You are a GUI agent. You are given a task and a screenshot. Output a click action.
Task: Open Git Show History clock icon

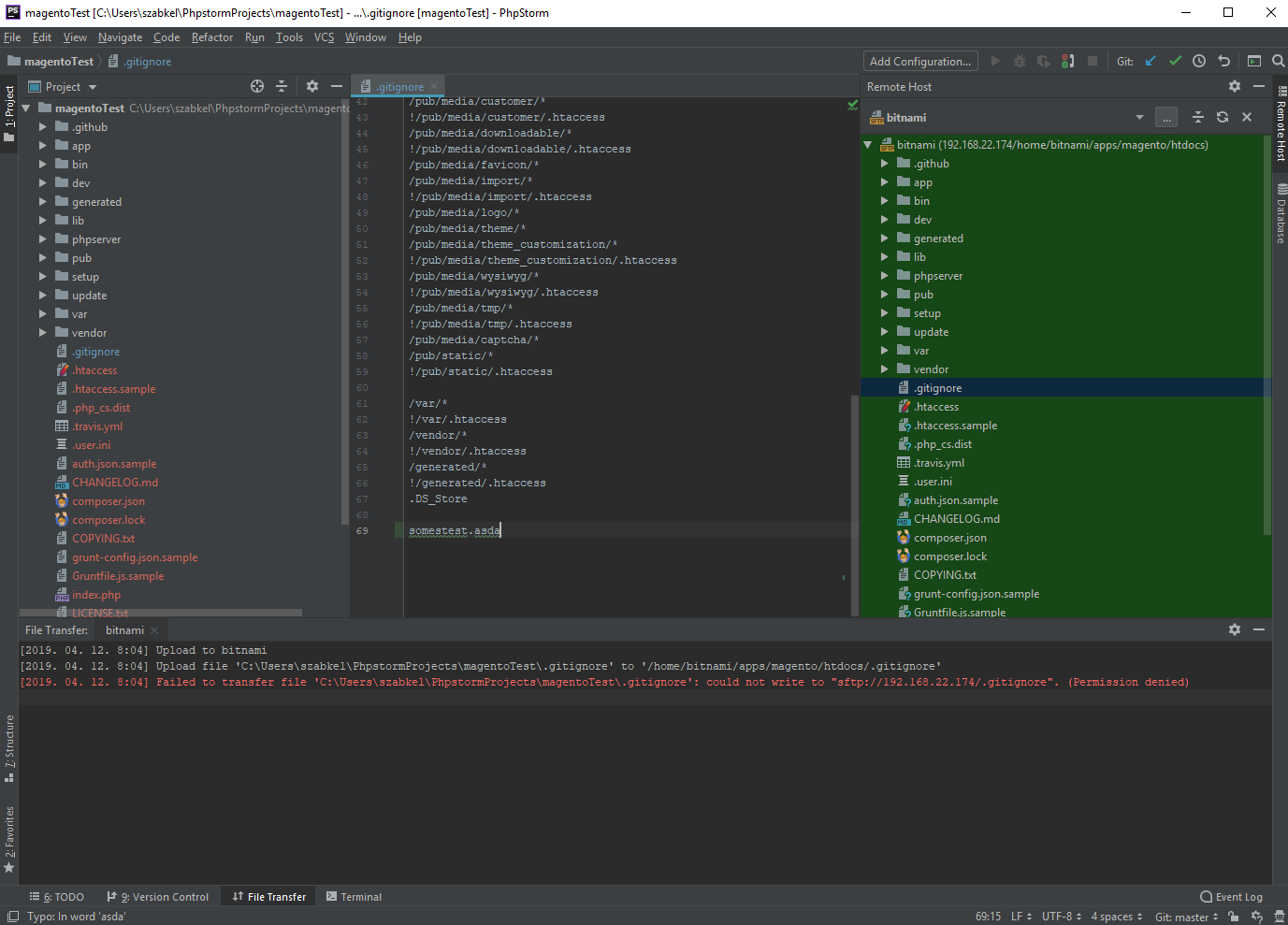tap(1199, 61)
